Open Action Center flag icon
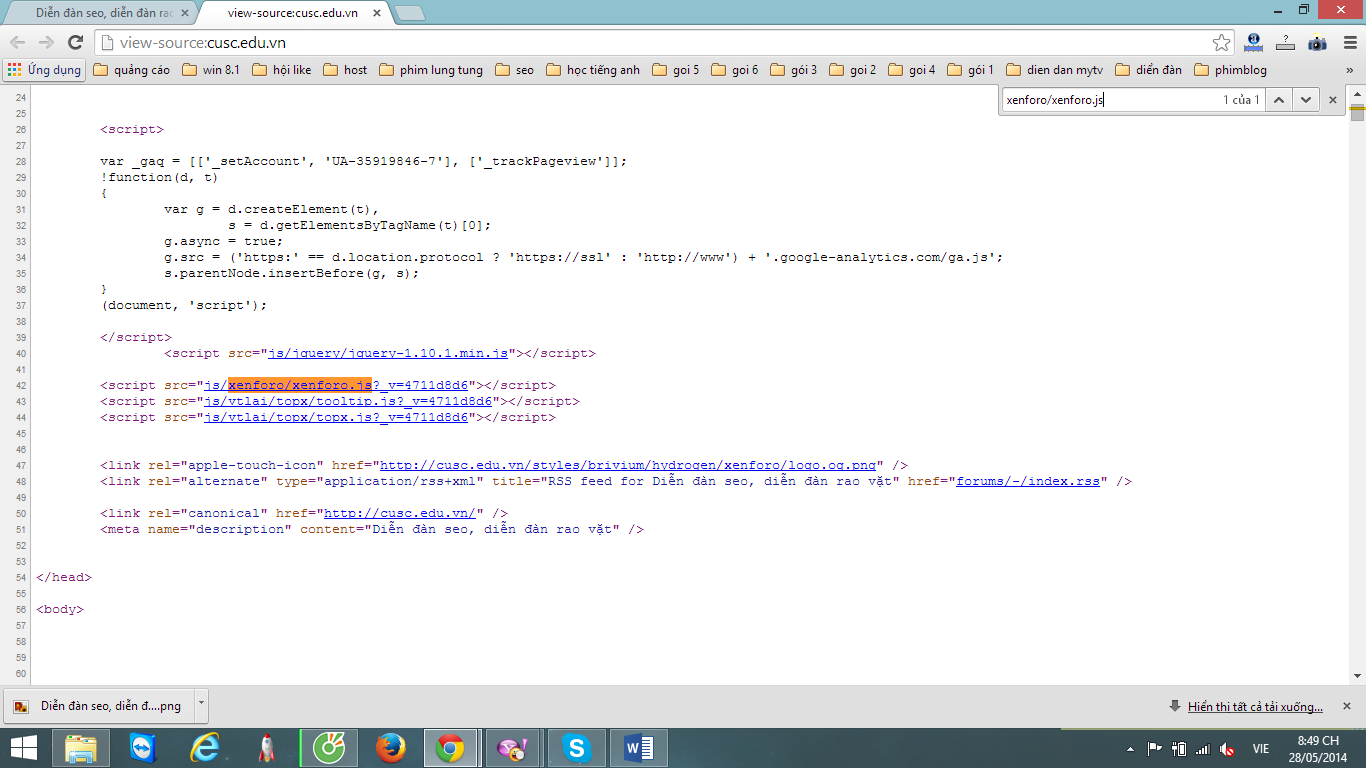The height and width of the screenshot is (768, 1366). tap(1154, 748)
